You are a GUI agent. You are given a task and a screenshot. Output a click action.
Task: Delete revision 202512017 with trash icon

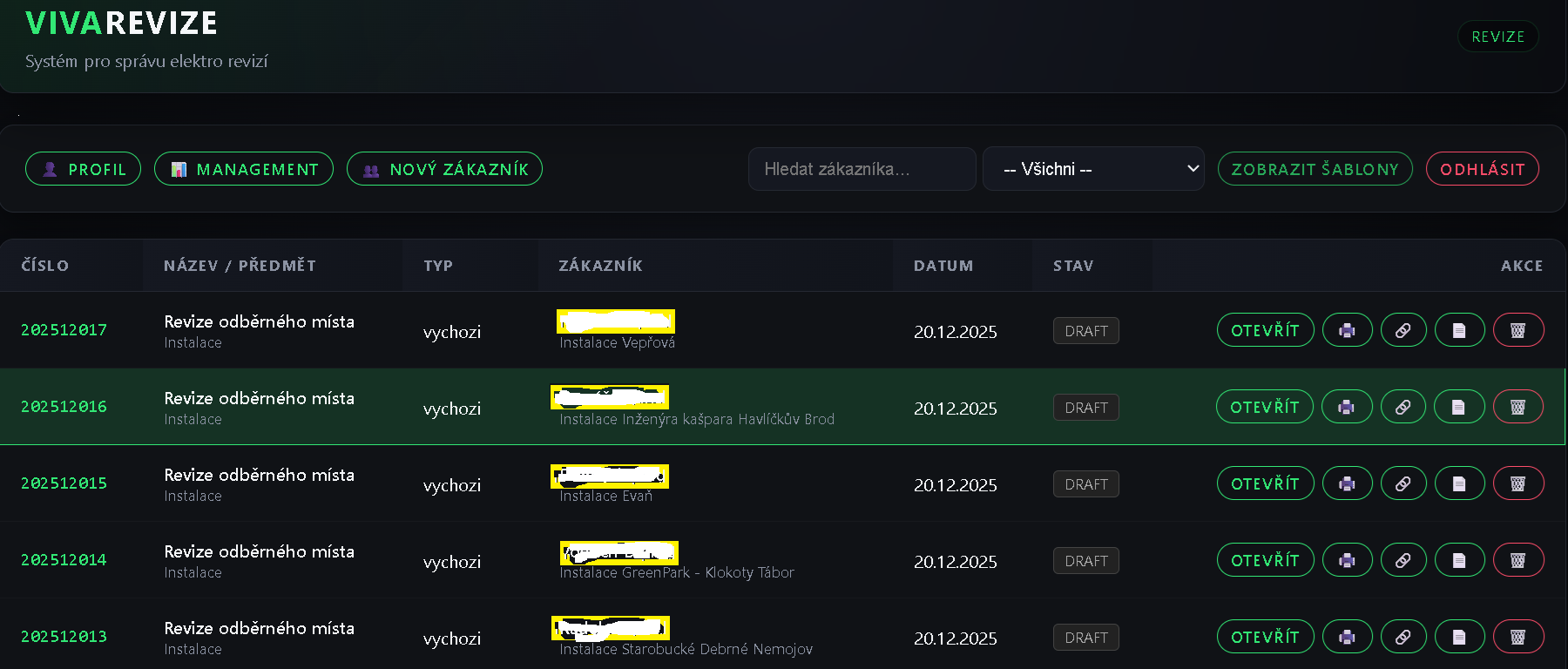(x=1517, y=330)
